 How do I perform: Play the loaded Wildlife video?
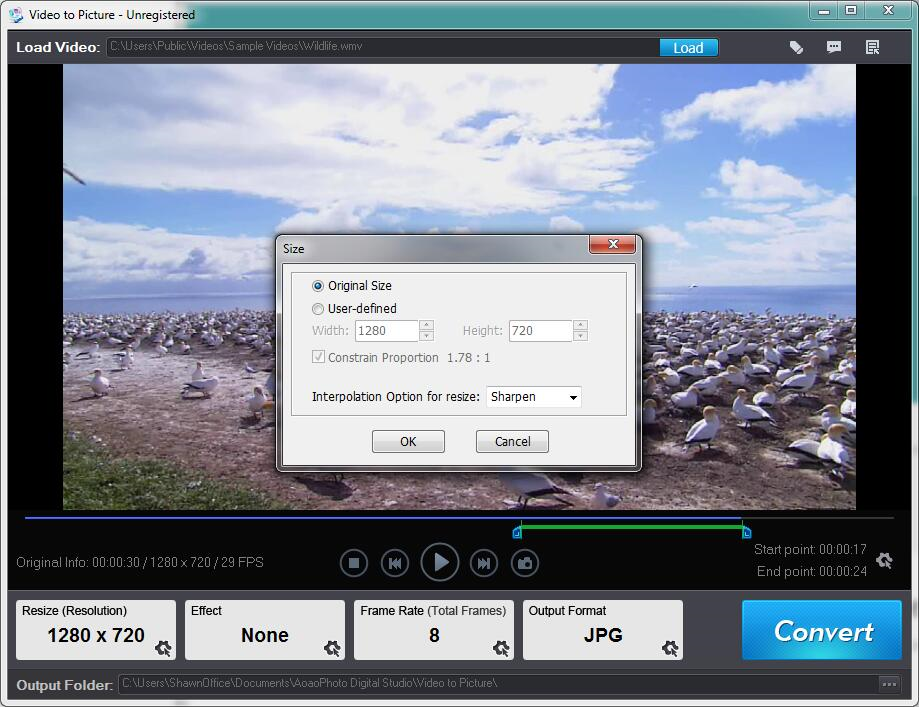[x=440, y=563]
